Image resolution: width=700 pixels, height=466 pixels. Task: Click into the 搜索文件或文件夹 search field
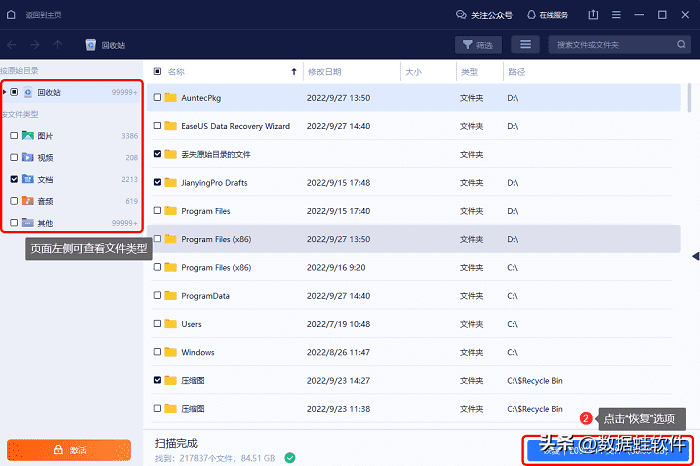coord(610,45)
